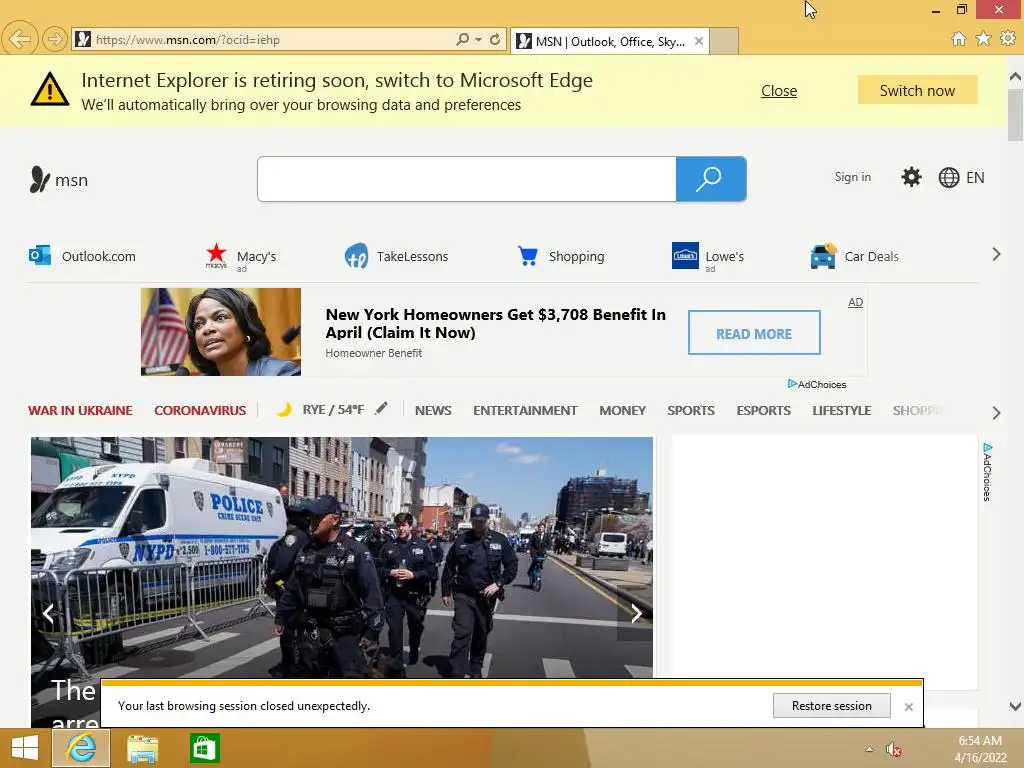Open the ENTERTAINMENT category
The height and width of the screenshot is (768, 1024).
point(525,411)
